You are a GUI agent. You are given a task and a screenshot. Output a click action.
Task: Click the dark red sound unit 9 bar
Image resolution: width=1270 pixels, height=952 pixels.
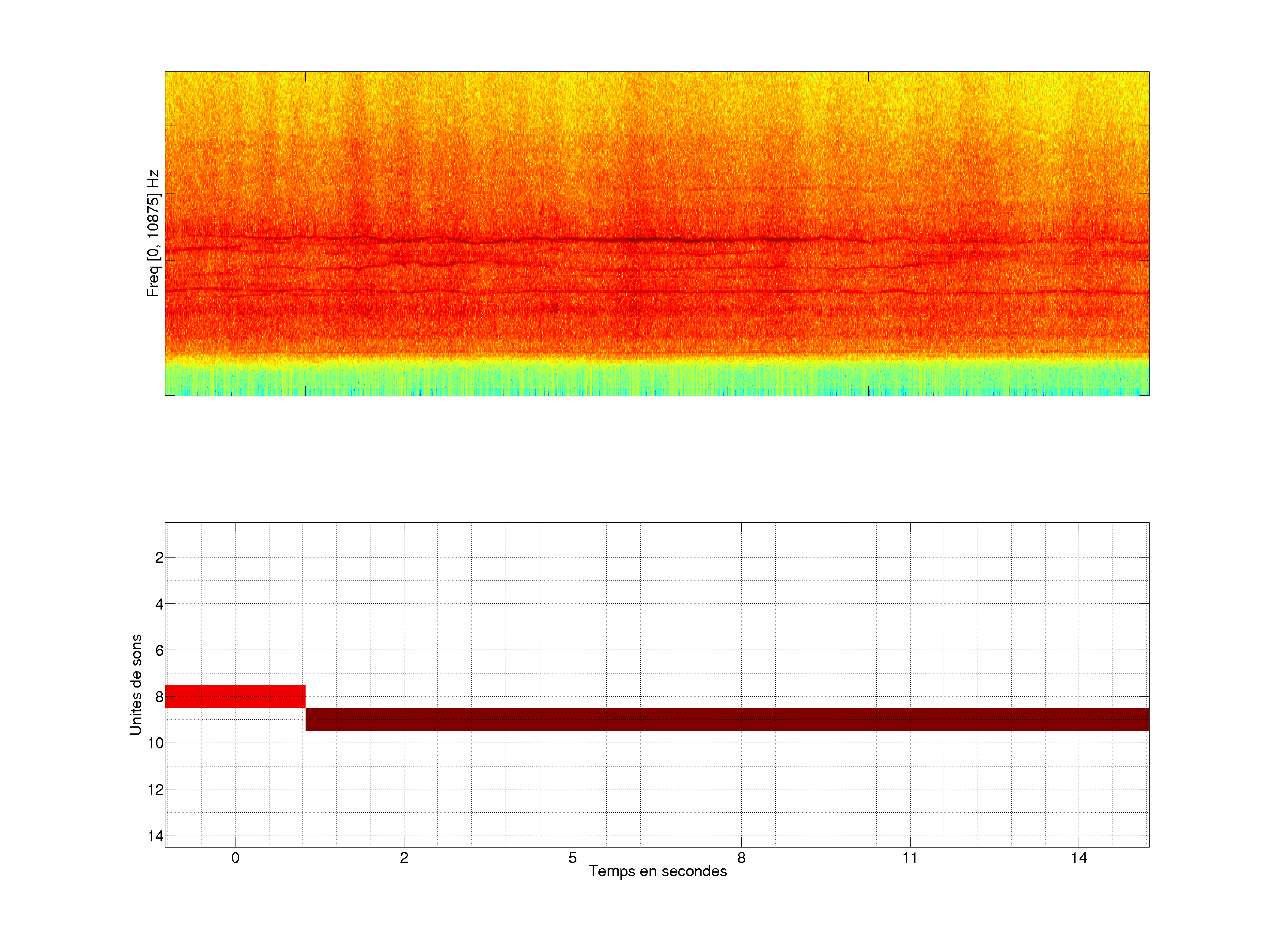726,720
